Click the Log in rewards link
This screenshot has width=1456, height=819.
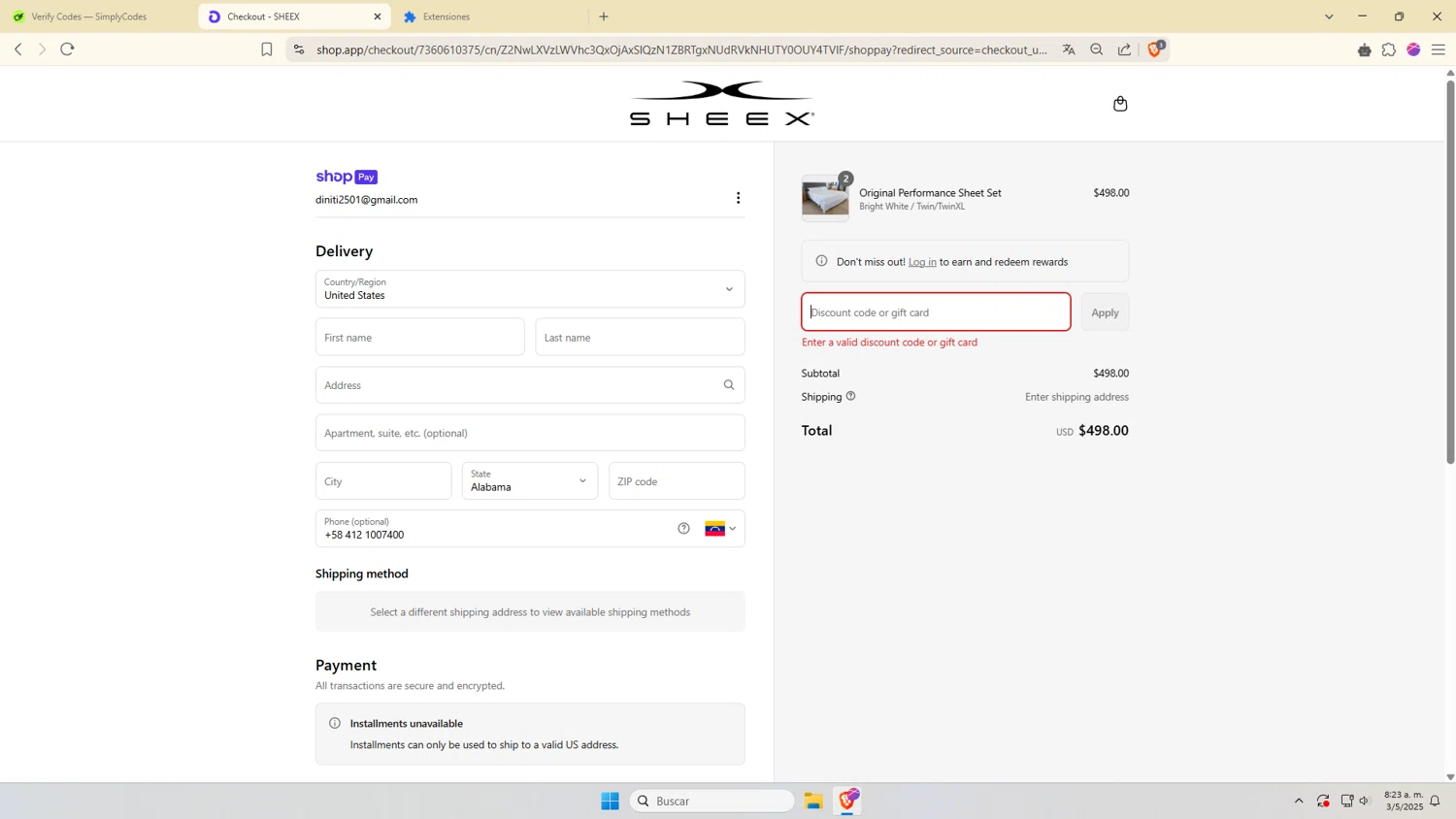(922, 262)
